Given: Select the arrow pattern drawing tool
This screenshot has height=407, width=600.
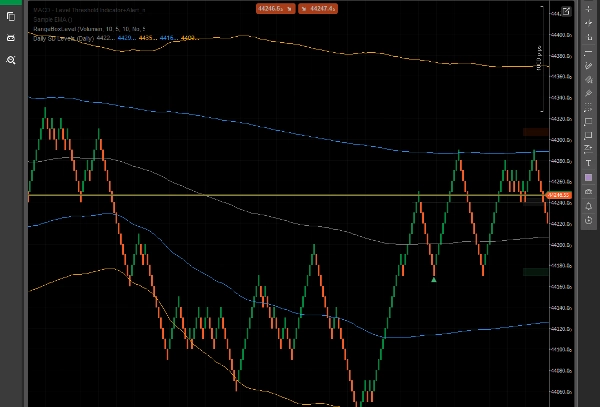Looking at the screenshot, I should point(589,149).
